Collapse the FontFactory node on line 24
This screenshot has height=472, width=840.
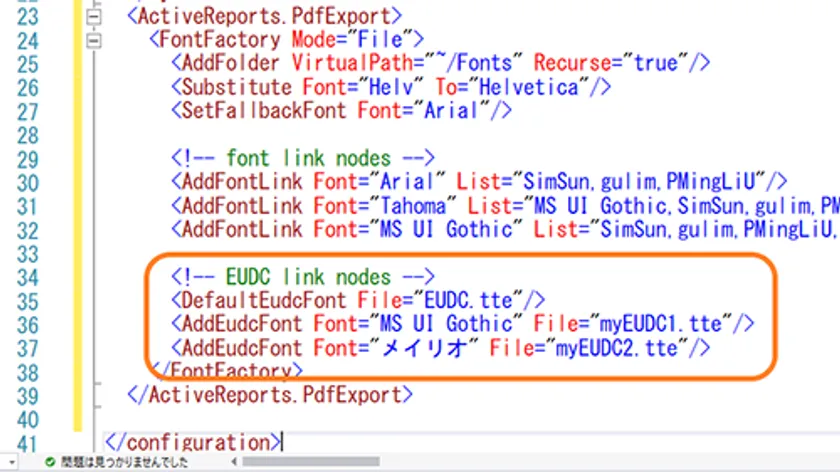(x=95, y=41)
